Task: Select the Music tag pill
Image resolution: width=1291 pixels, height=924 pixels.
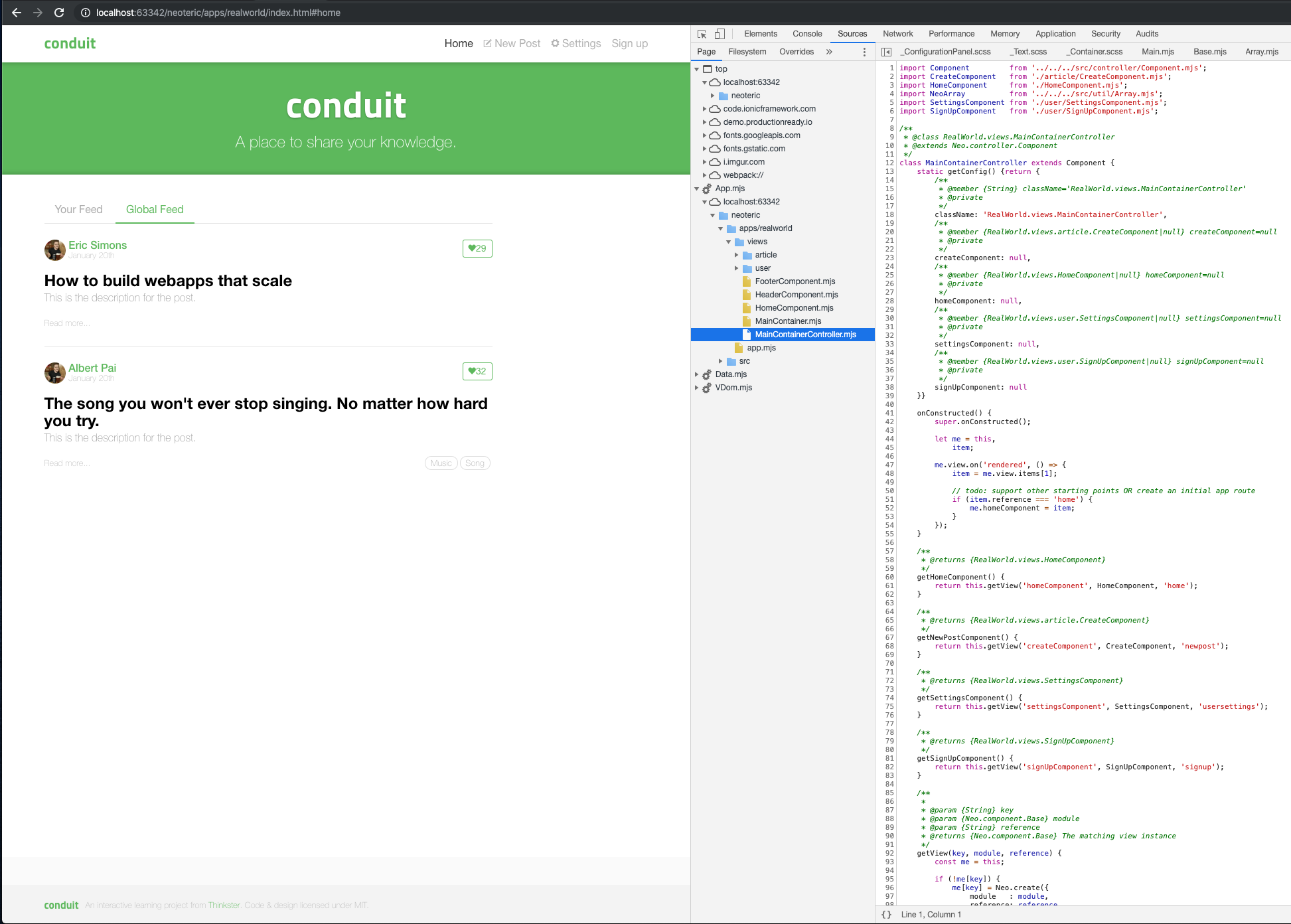Action: pyautogui.click(x=441, y=463)
